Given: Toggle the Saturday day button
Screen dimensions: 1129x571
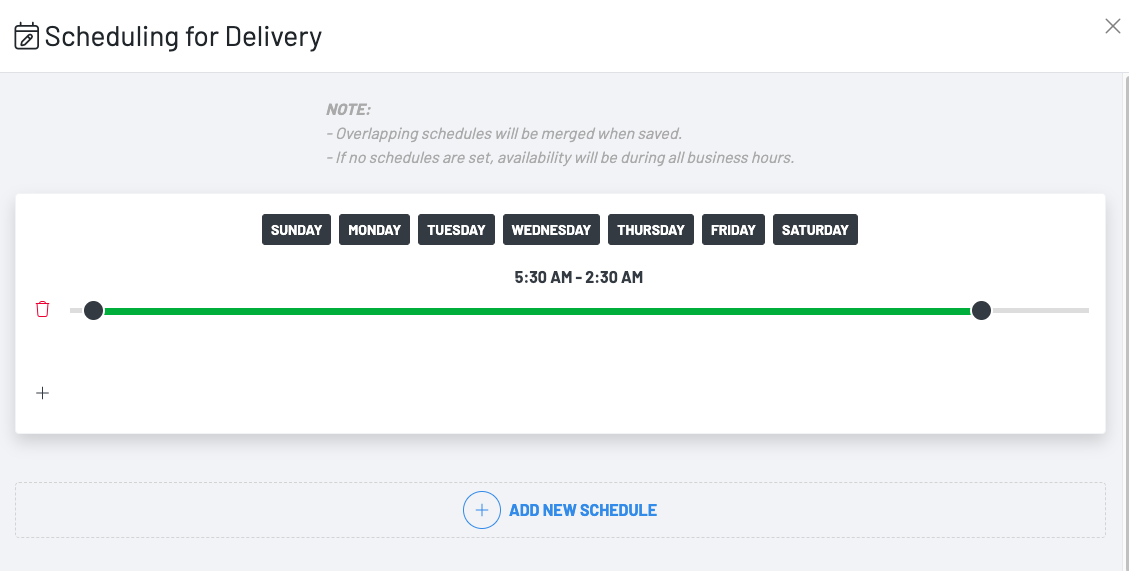Looking at the screenshot, I should pyautogui.click(x=815, y=230).
